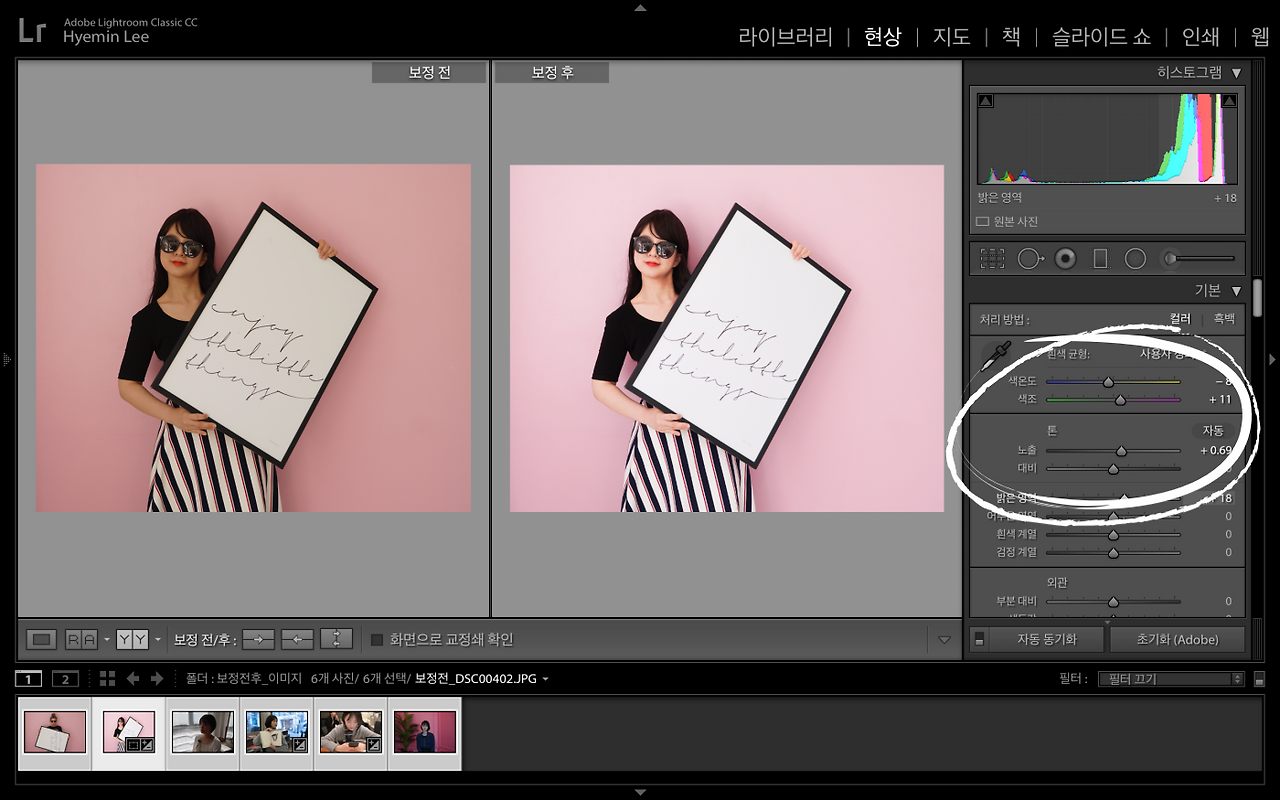1280x800 pixels.
Task: Hide the right side panel
Action: click(x=1273, y=359)
